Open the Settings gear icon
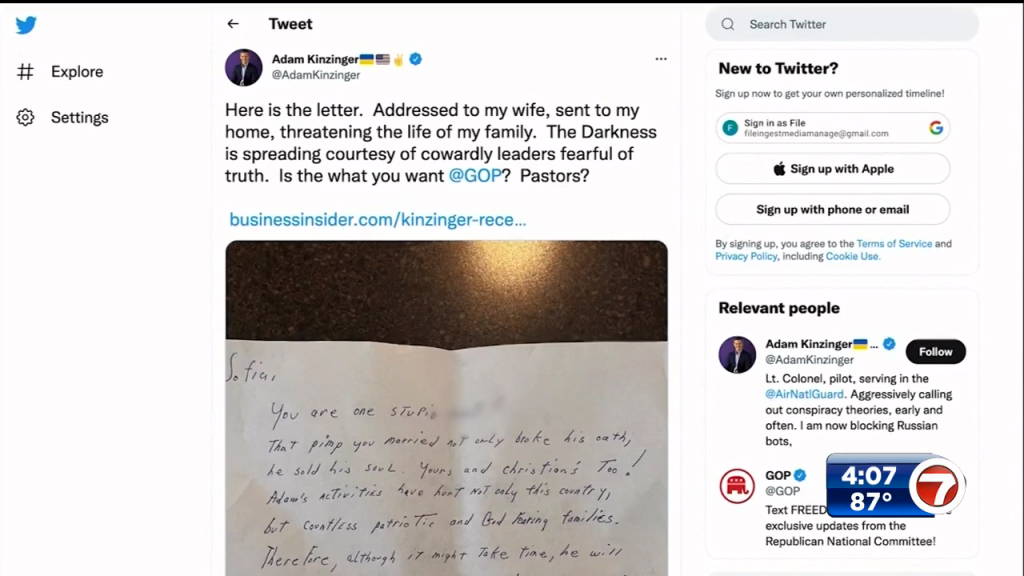Viewport: 1024px width, 576px height. coord(25,118)
